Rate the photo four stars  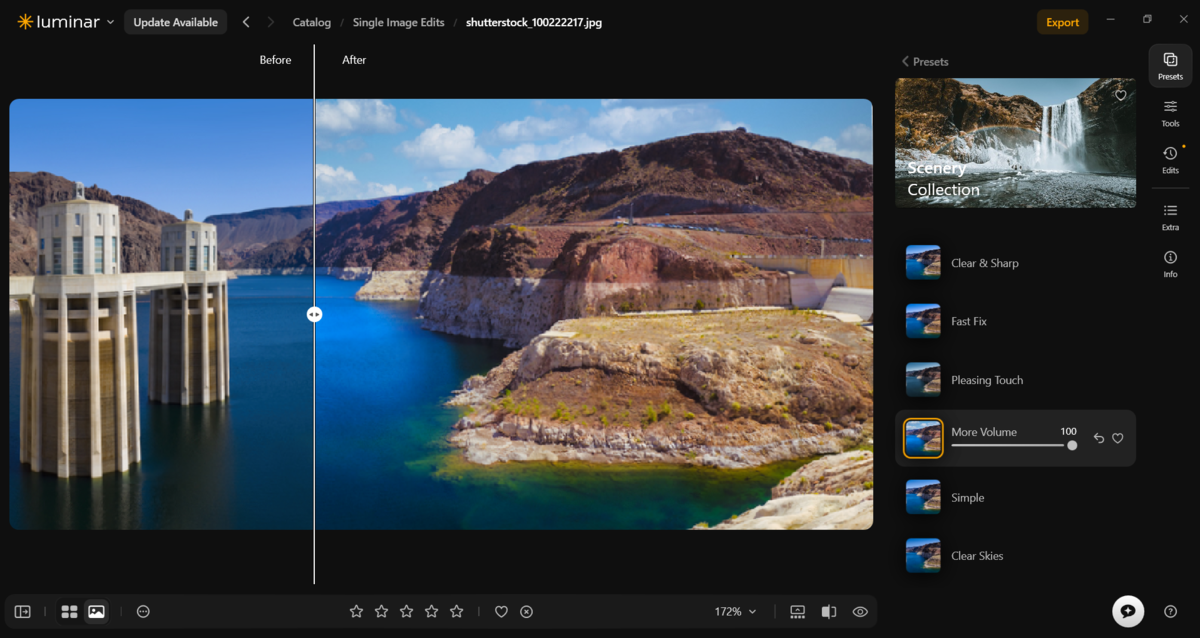[432, 611]
